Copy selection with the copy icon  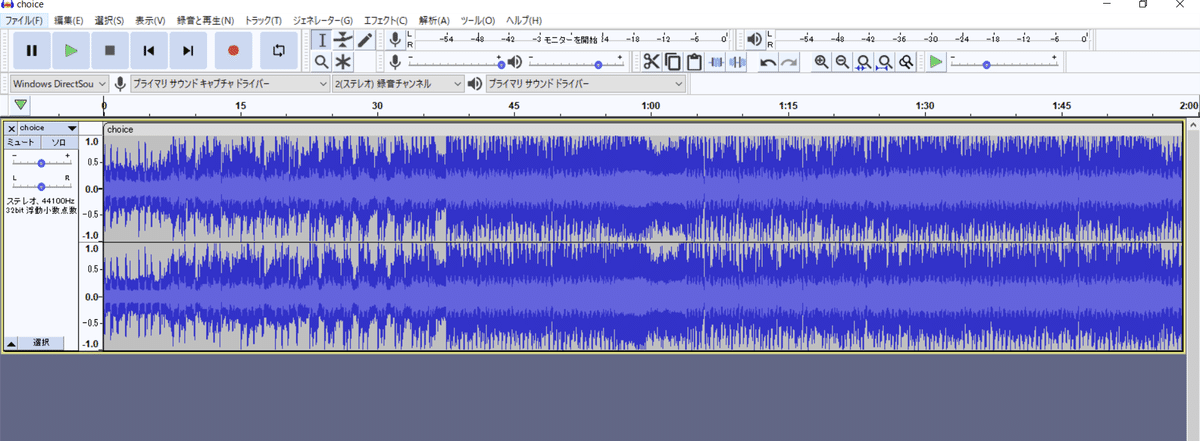[673, 62]
